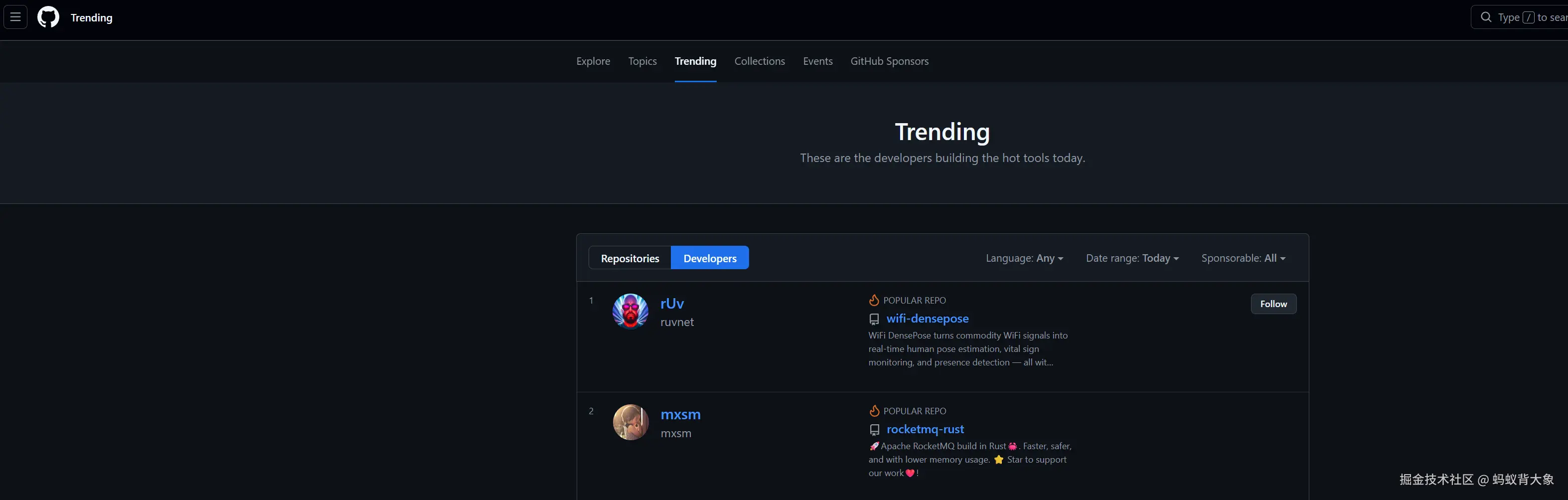1568x500 pixels.
Task: Switch to the Repositories view
Action: point(629,258)
